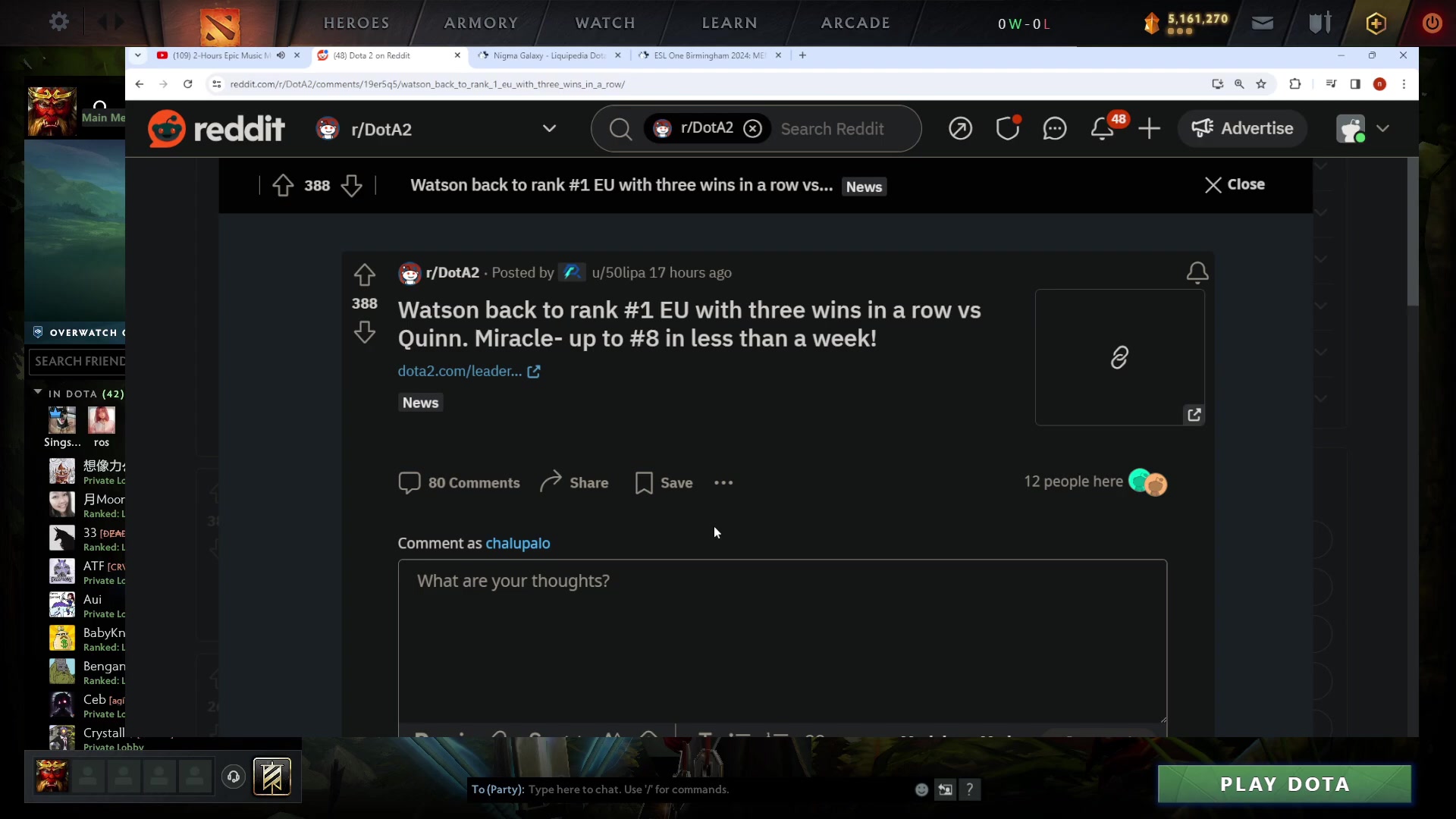Open the HEROES tab in Dota

pos(356,24)
